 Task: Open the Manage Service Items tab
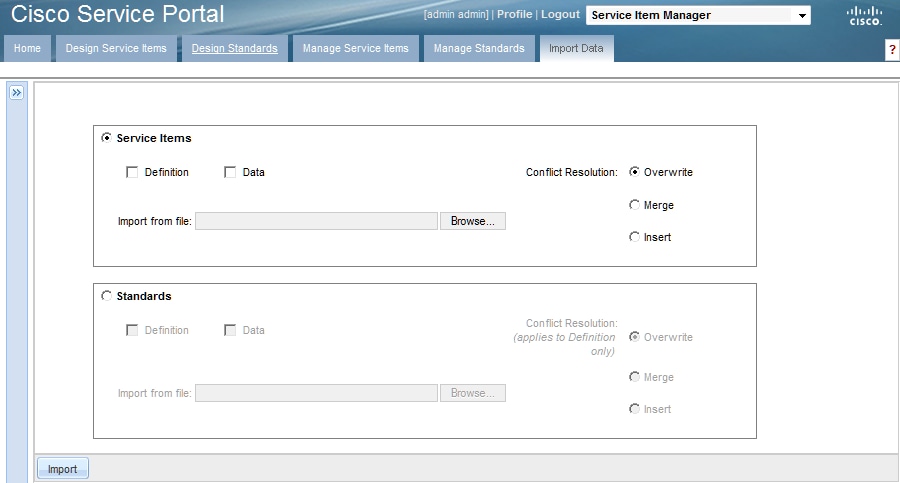[356, 48]
